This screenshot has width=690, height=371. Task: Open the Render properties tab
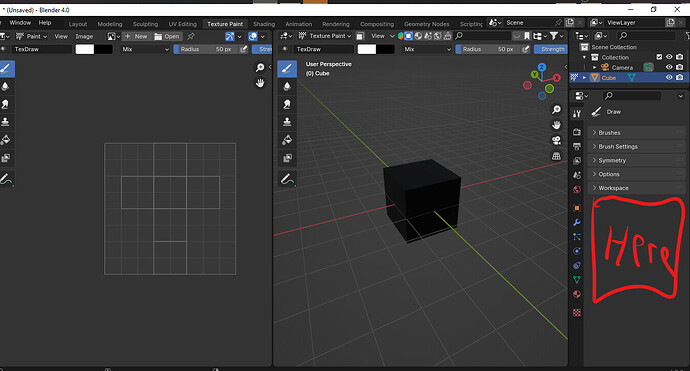(577, 132)
